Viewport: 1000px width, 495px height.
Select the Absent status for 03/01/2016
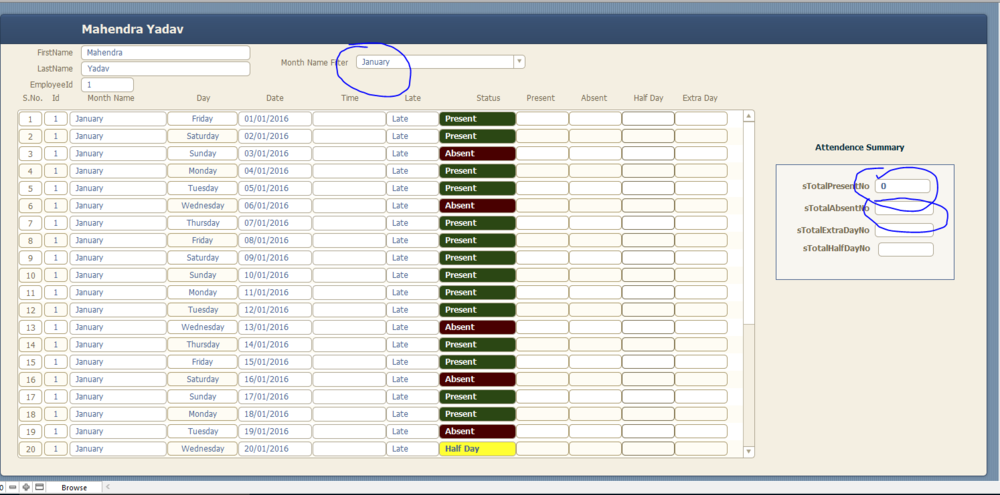[477, 153]
